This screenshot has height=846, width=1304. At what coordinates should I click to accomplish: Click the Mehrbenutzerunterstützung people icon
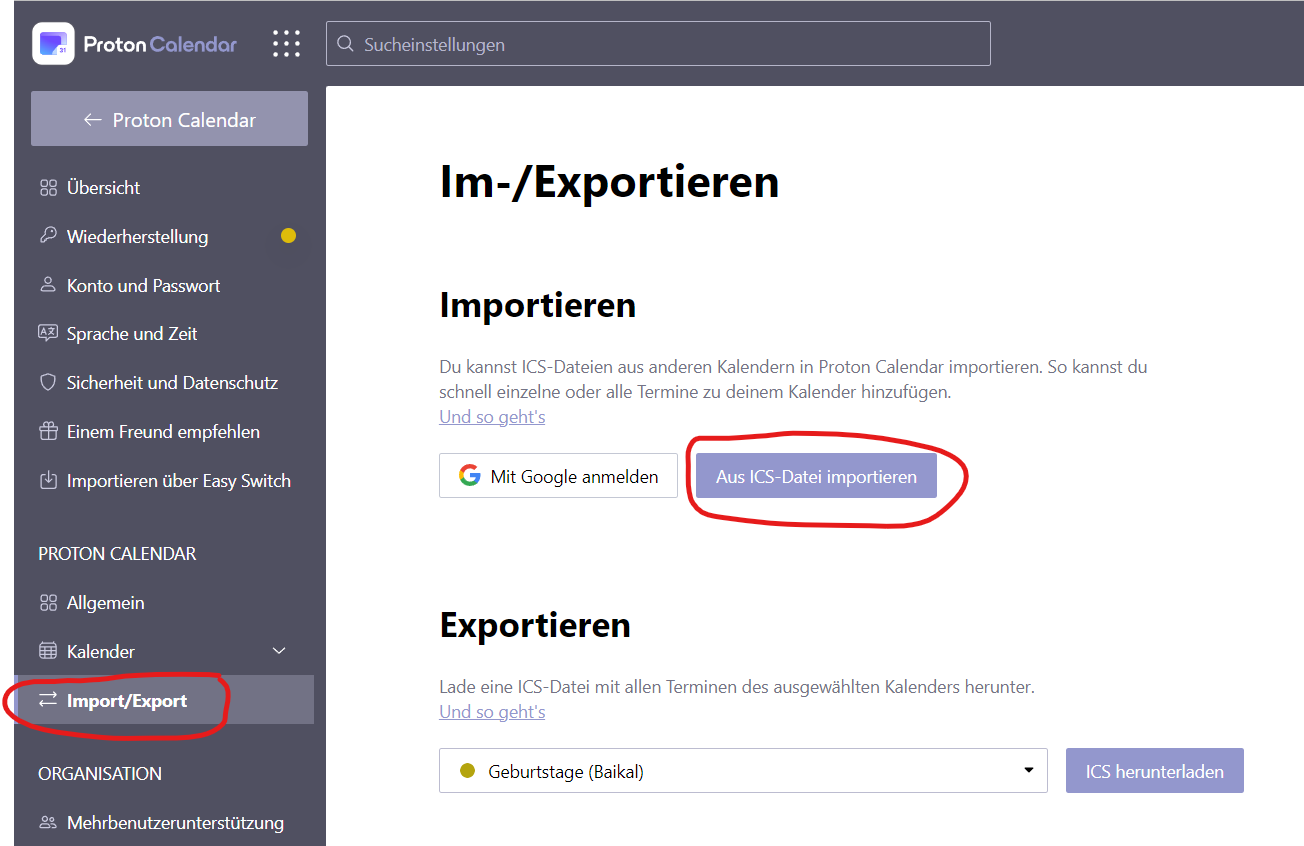click(48, 823)
